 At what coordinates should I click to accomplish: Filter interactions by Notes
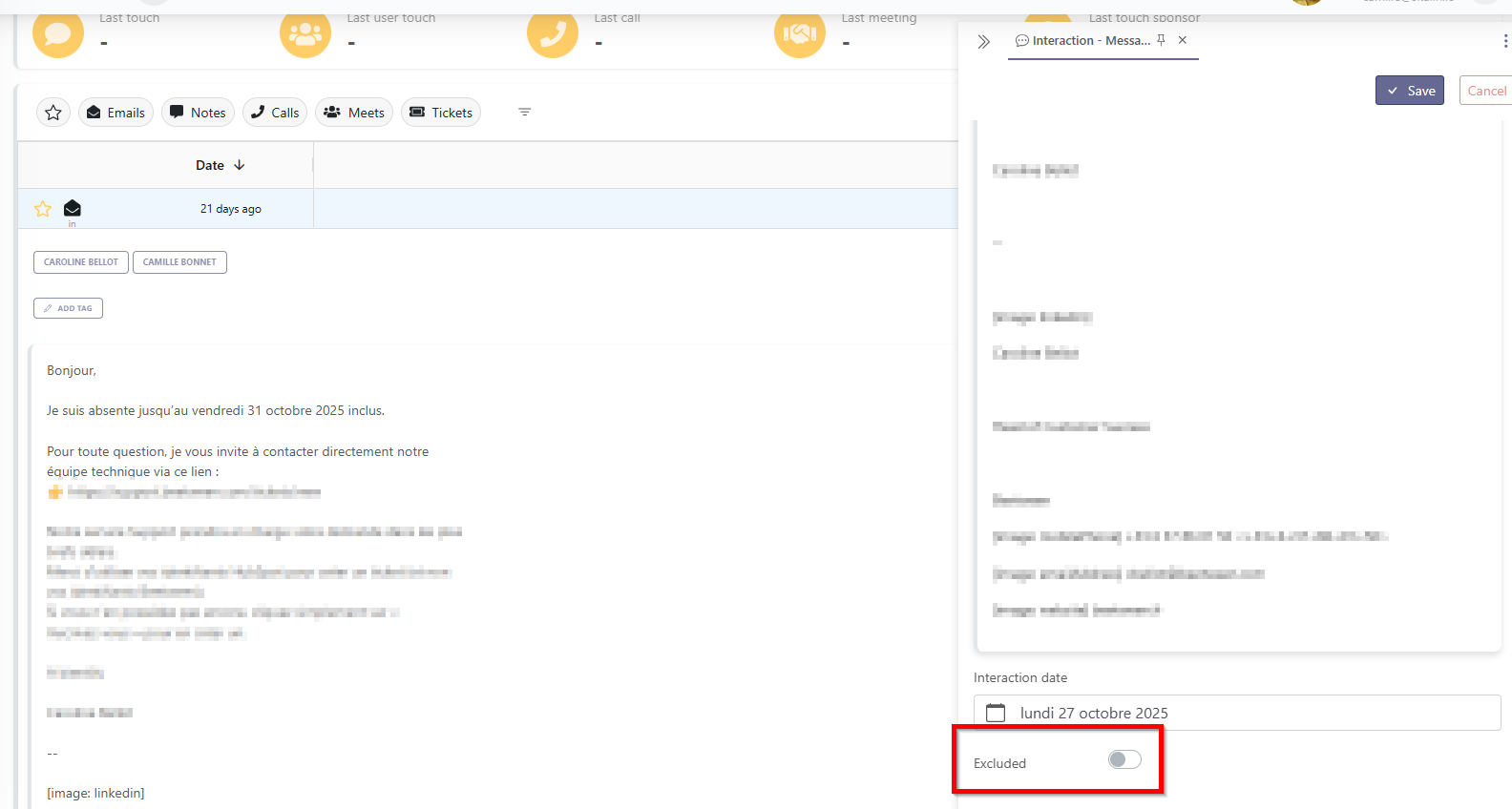[198, 113]
